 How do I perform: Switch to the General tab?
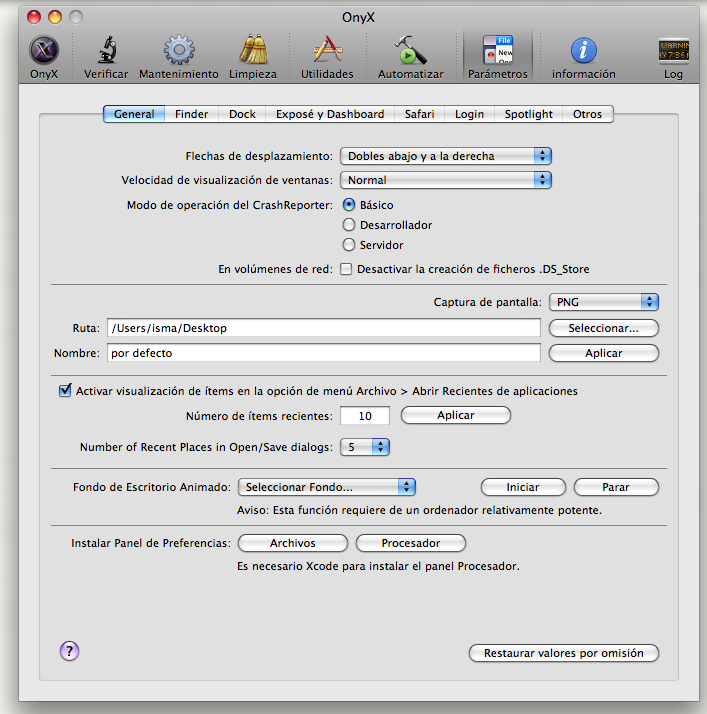(134, 114)
